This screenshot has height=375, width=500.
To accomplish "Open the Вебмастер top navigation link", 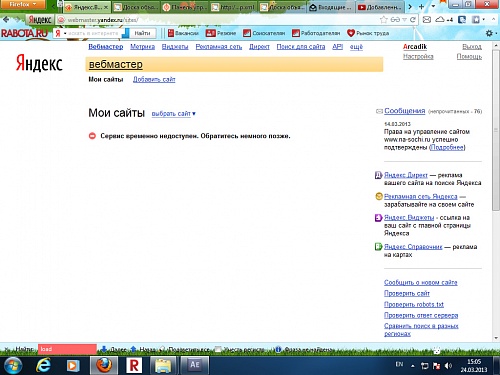I will point(106,47).
